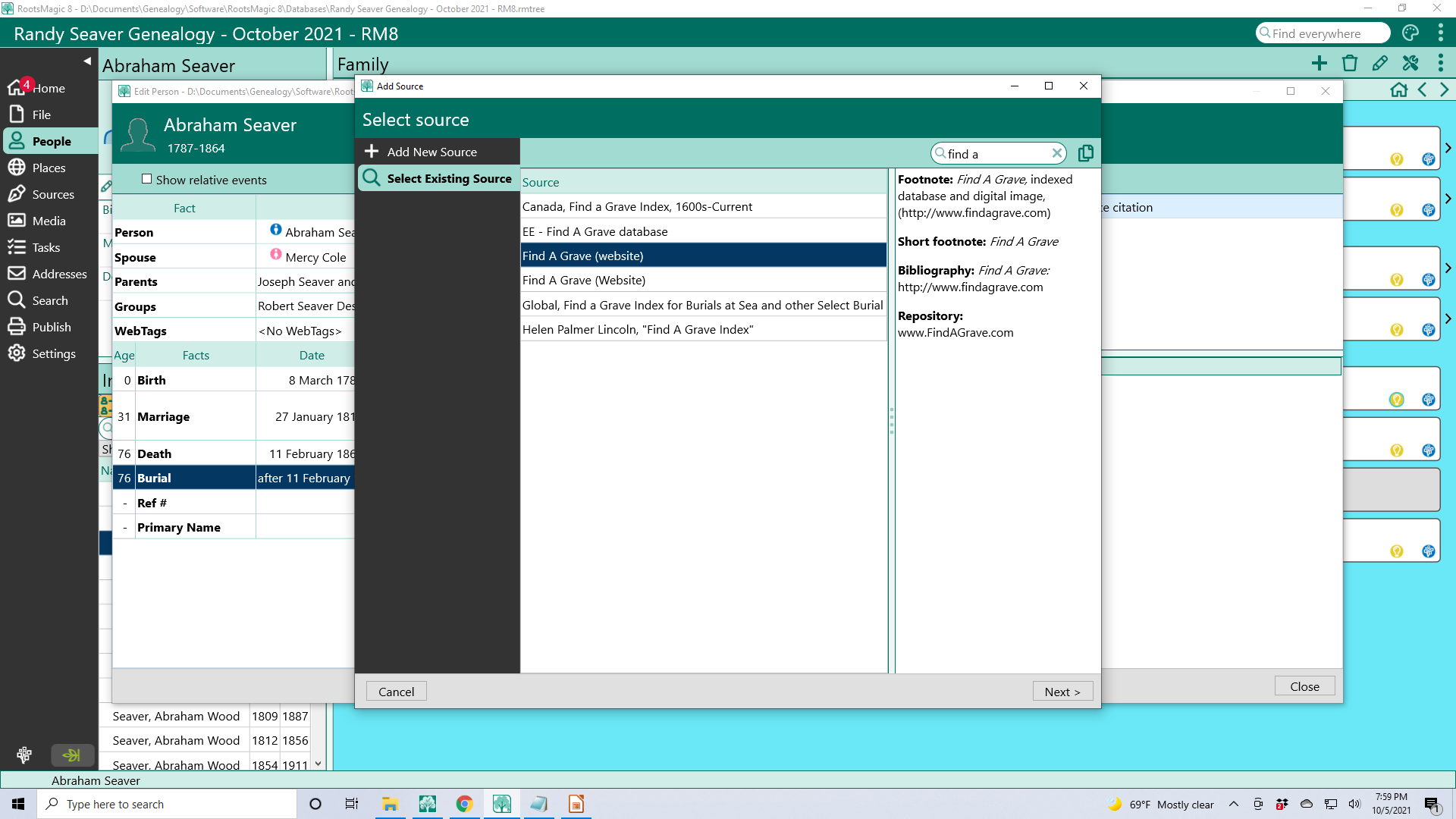1456x819 pixels.
Task: Select the Marriage fact row
Action: coord(234,416)
